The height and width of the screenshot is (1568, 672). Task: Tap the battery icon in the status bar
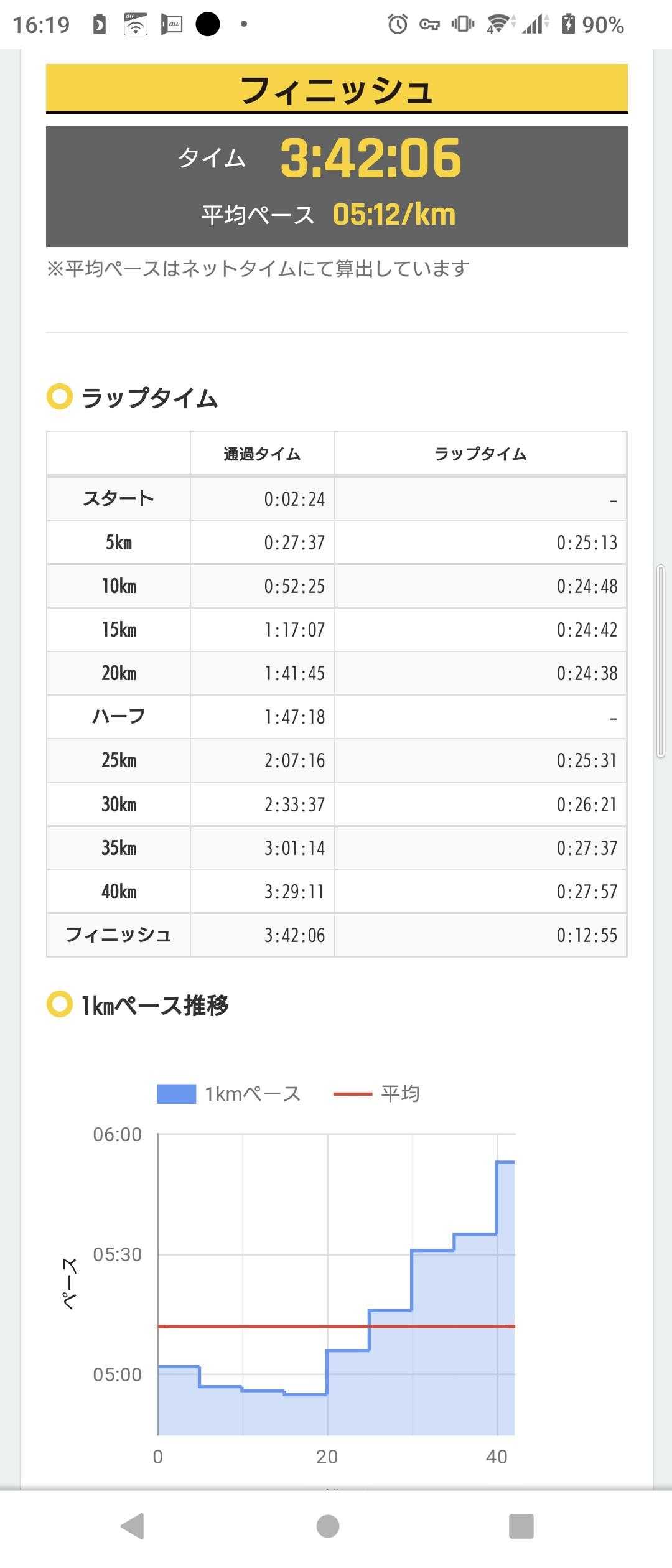tap(568, 24)
